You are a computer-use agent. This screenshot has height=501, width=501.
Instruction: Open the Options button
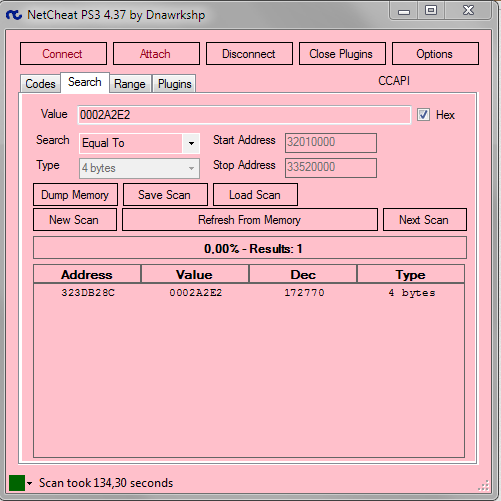(x=435, y=54)
